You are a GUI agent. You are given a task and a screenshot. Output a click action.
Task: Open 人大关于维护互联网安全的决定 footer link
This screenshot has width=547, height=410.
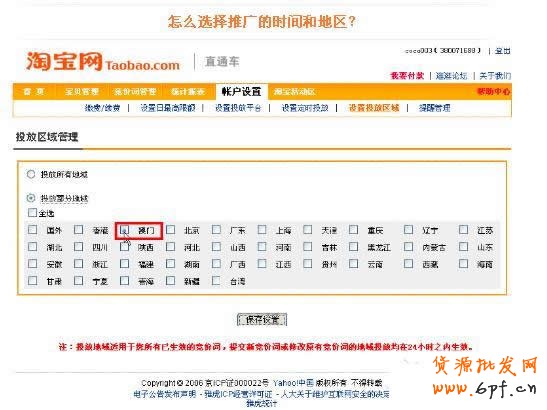pyautogui.click(x=335, y=395)
